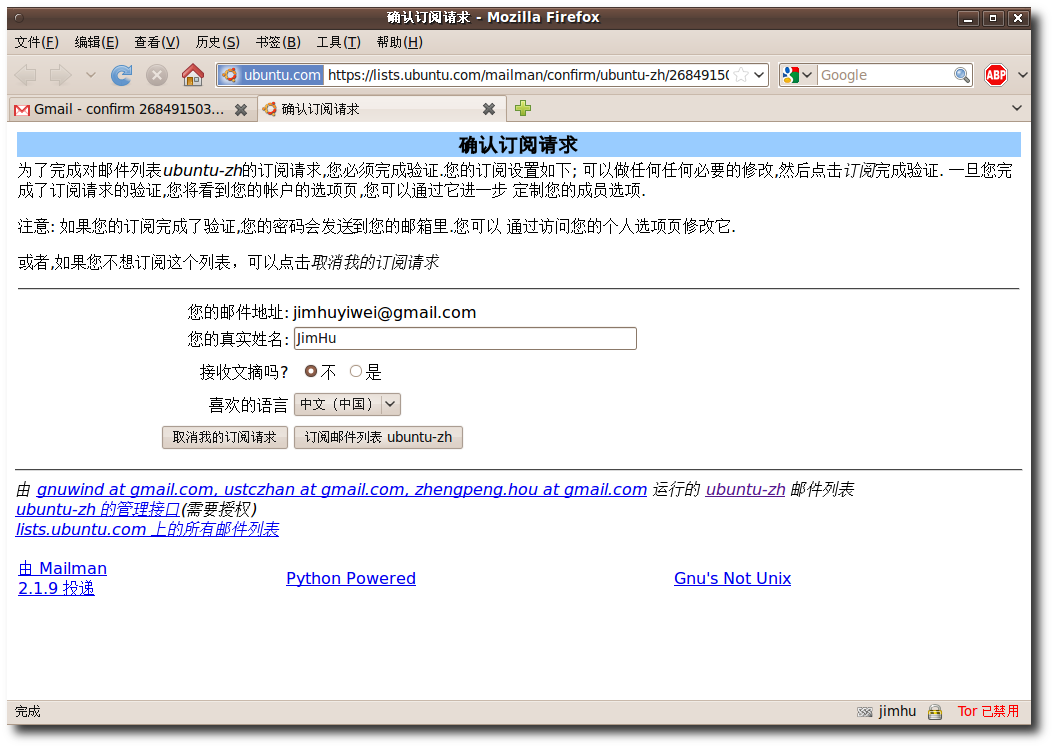Reload the current page
Screen dimensions: 1054x748
(x=122, y=75)
